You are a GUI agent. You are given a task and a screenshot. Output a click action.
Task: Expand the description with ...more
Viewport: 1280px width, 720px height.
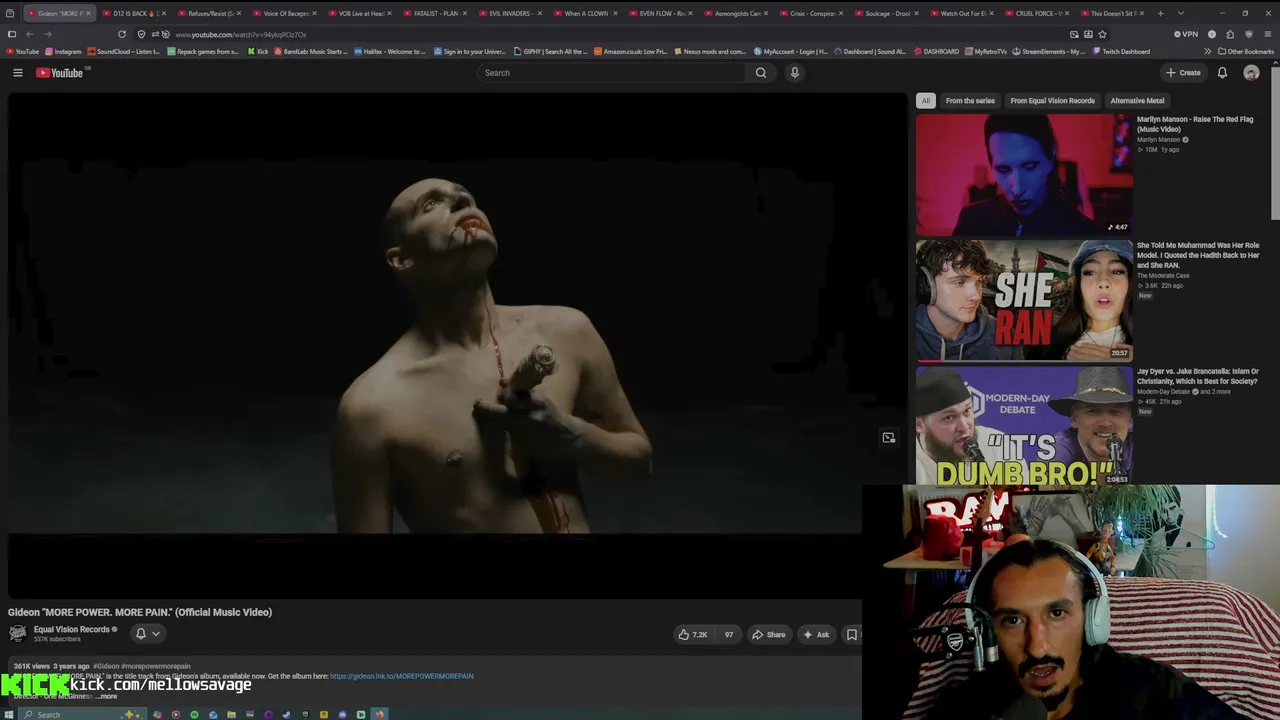pyautogui.click(x=106, y=696)
